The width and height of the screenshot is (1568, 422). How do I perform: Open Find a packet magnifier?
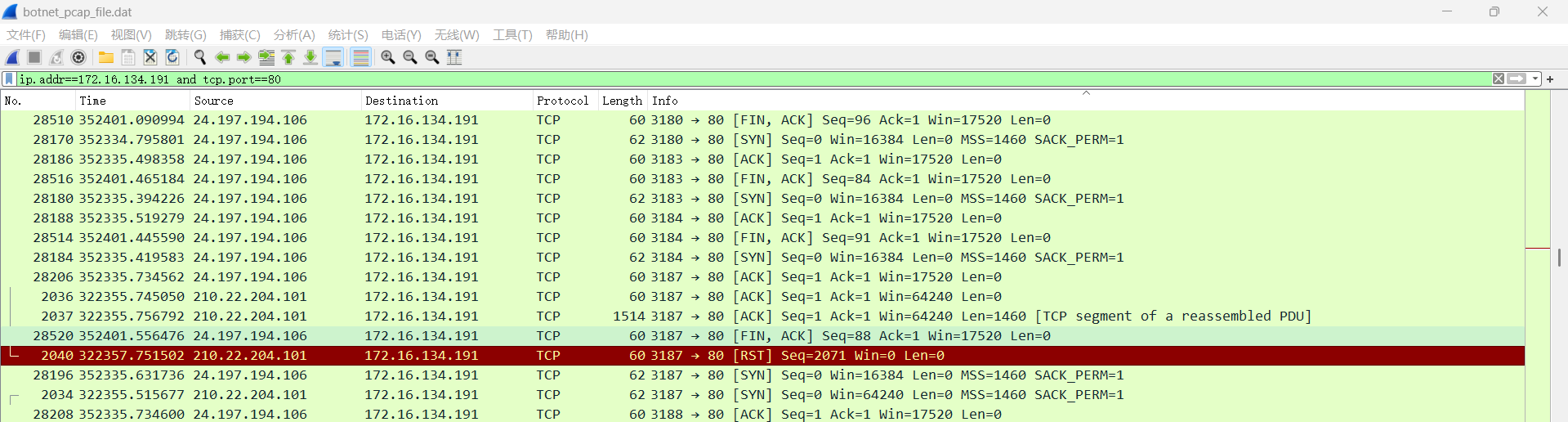199,57
